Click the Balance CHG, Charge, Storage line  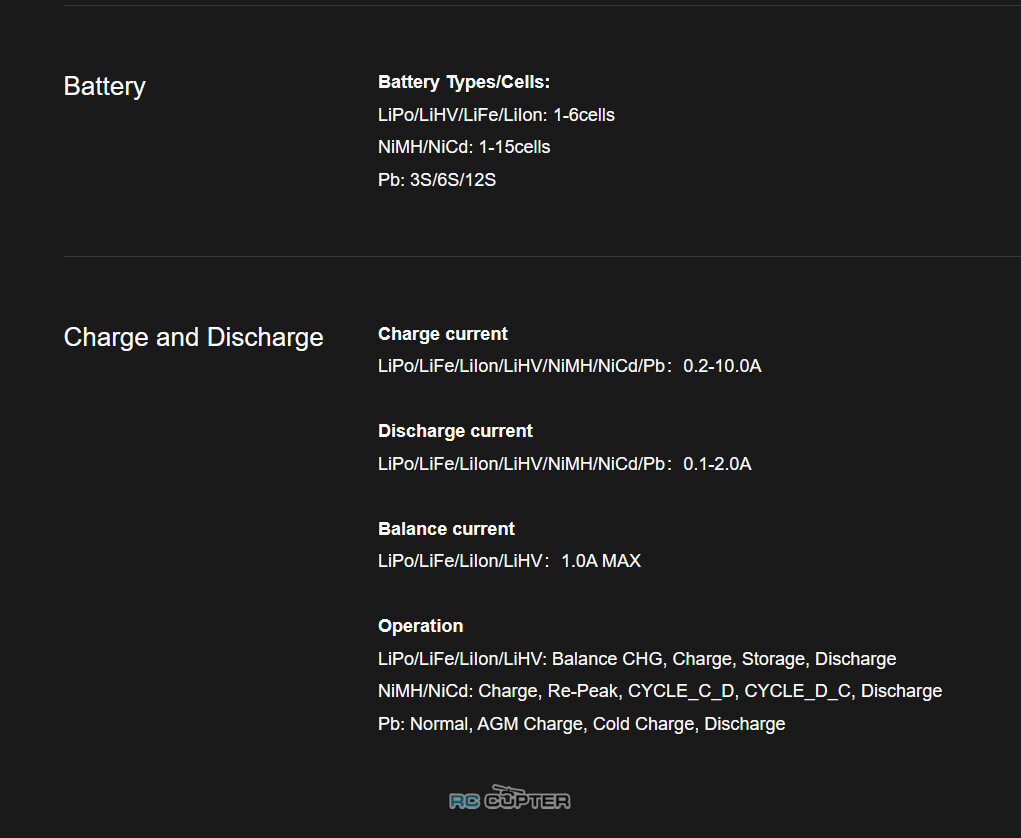637,659
